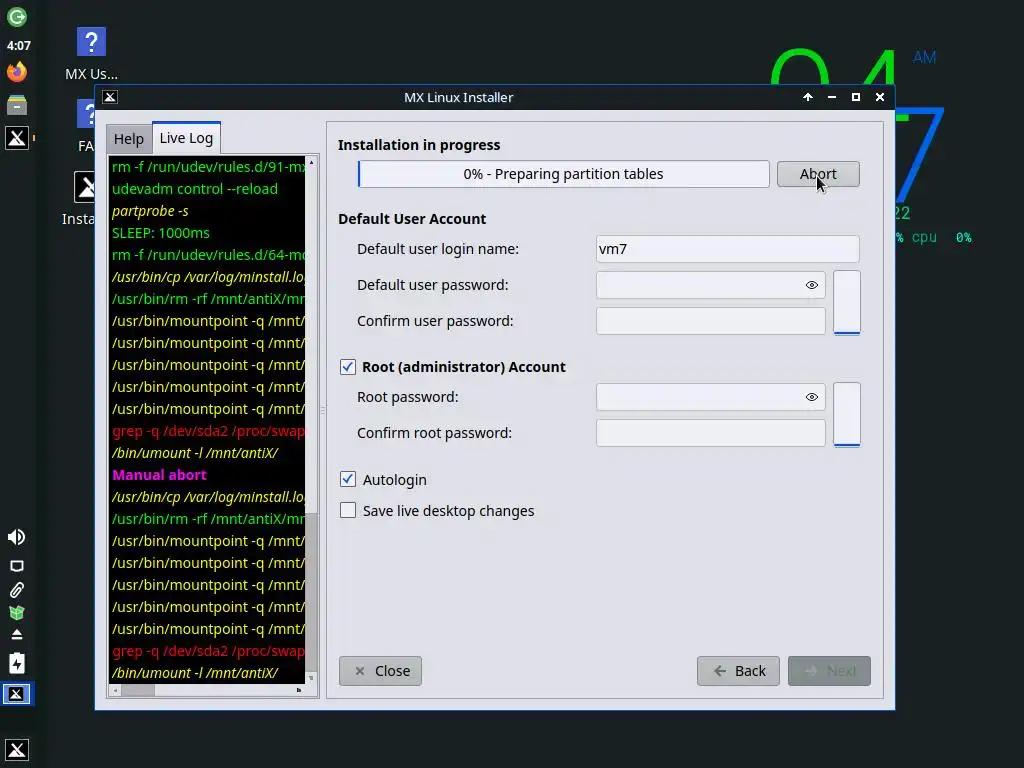Click the greyed-out Next button
1024x768 pixels.
(x=829, y=671)
